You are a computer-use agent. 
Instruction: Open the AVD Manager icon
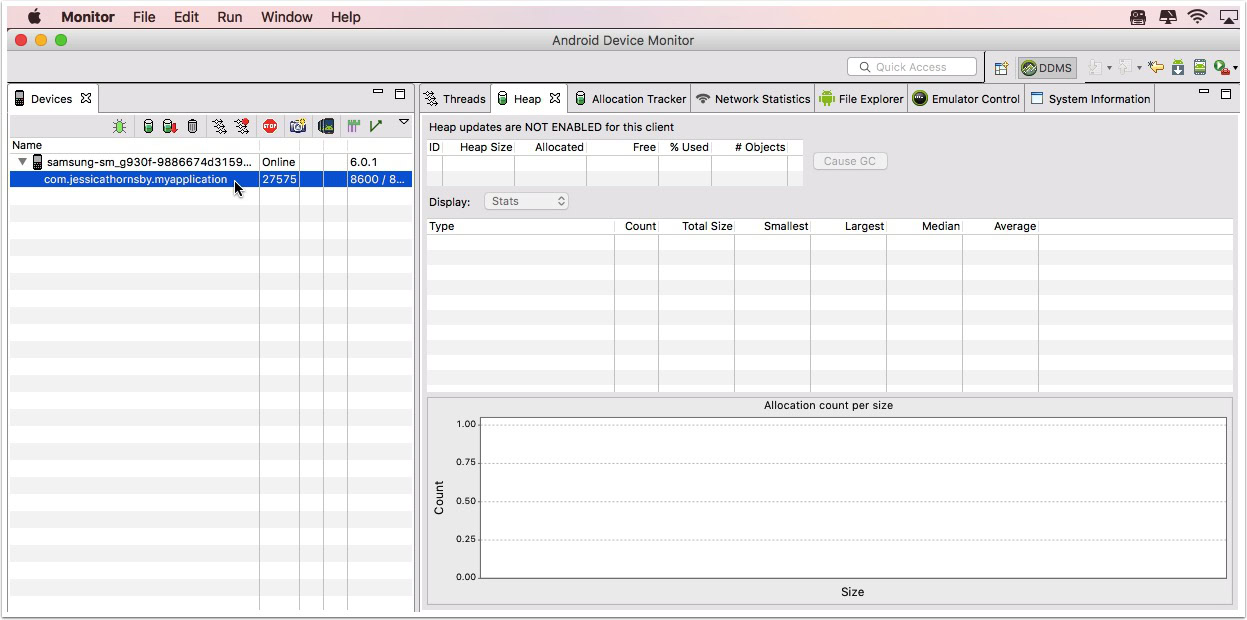pos(1199,67)
